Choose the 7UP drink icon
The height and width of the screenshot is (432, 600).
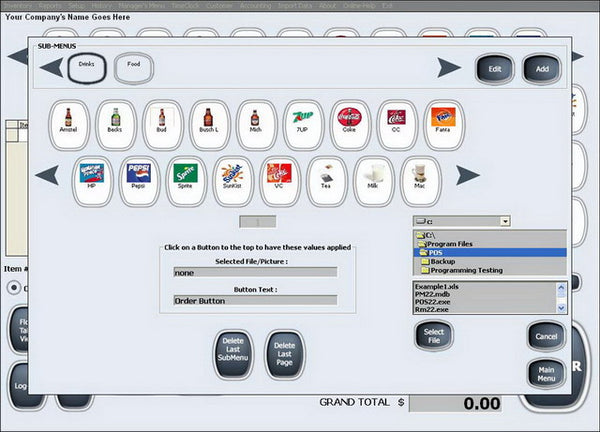(x=302, y=125)
